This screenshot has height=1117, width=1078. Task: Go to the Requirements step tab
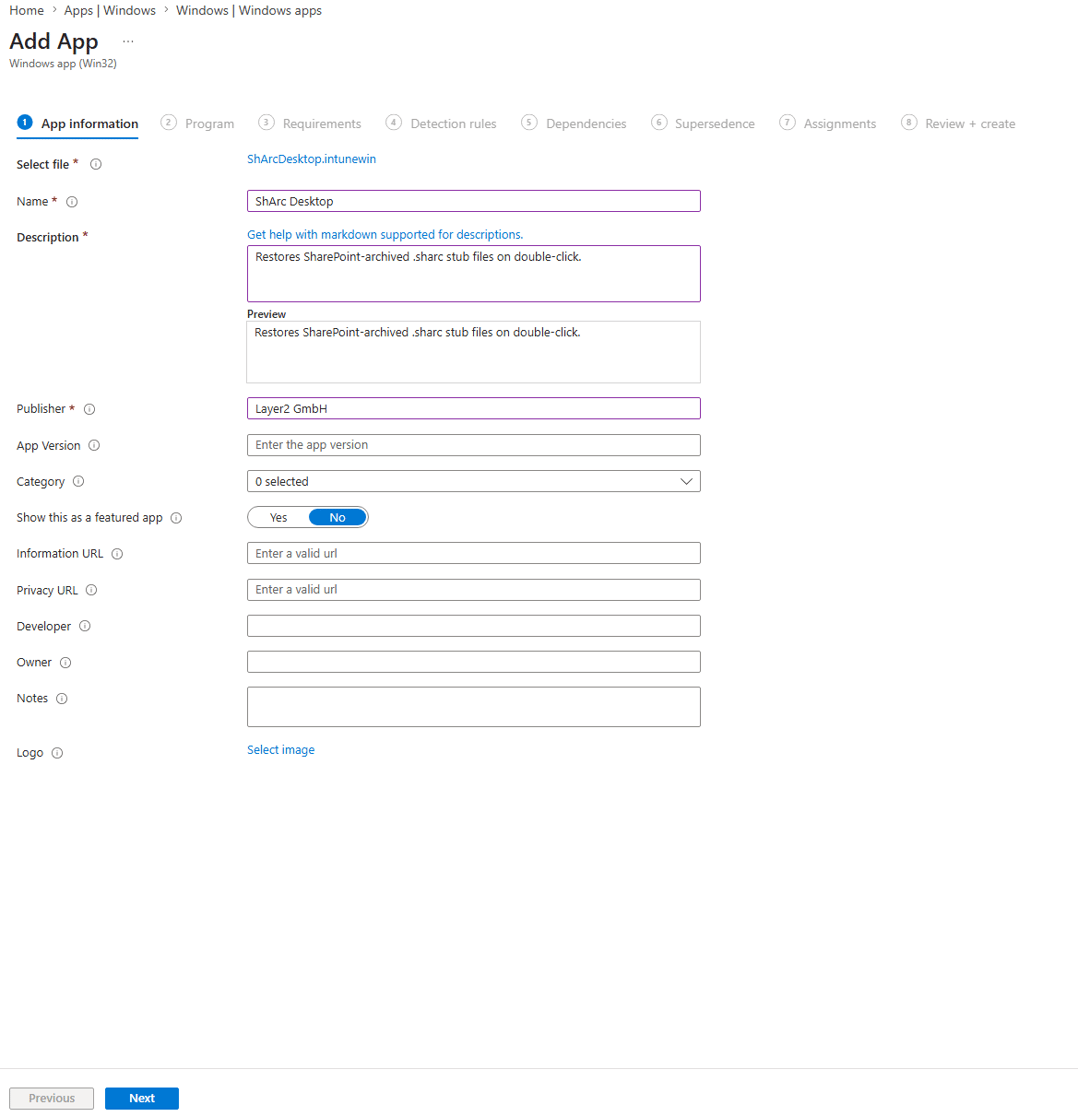point(310,123)
